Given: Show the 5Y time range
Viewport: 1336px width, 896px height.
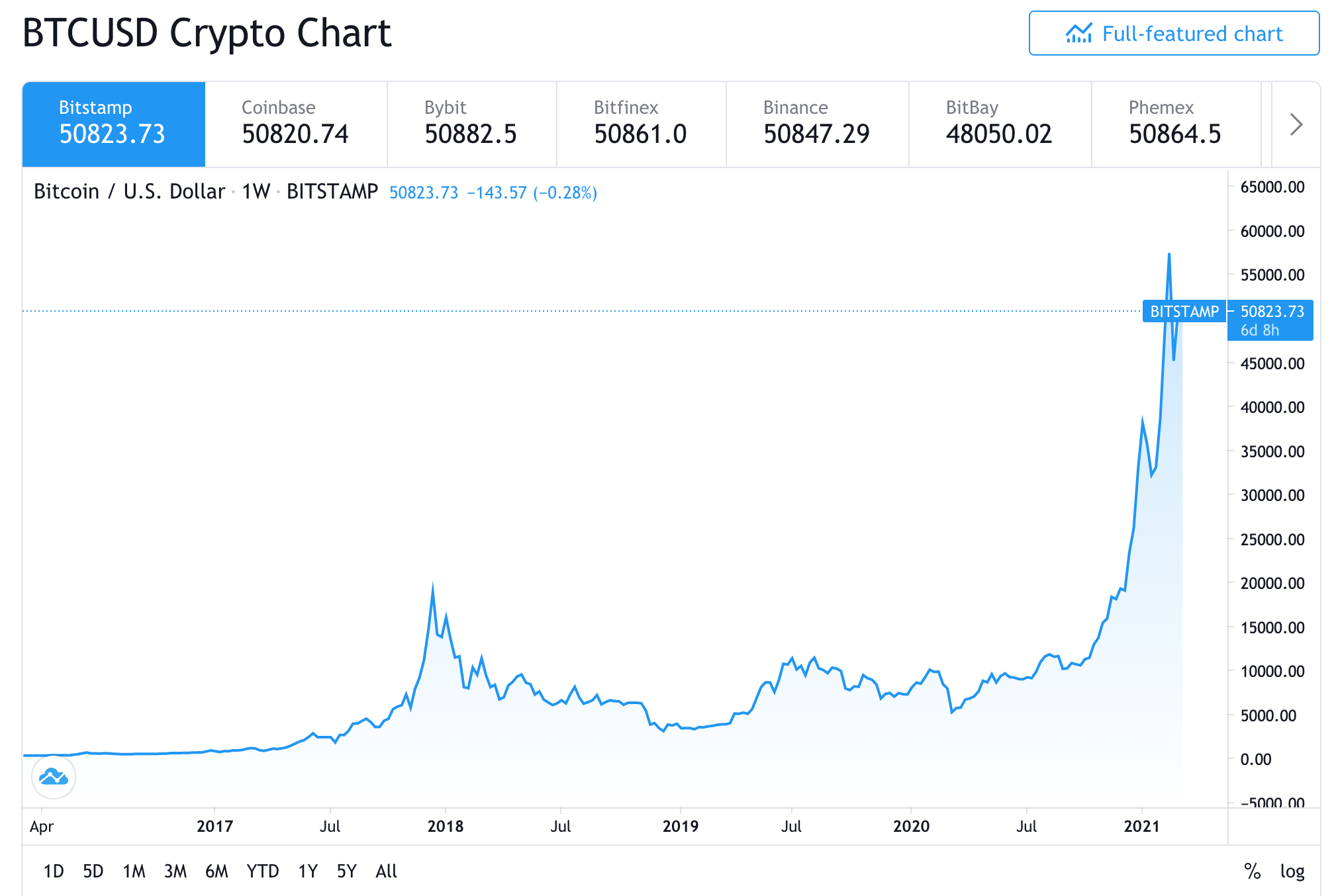Looking at the screenshot, I should (x=347, y=871).
